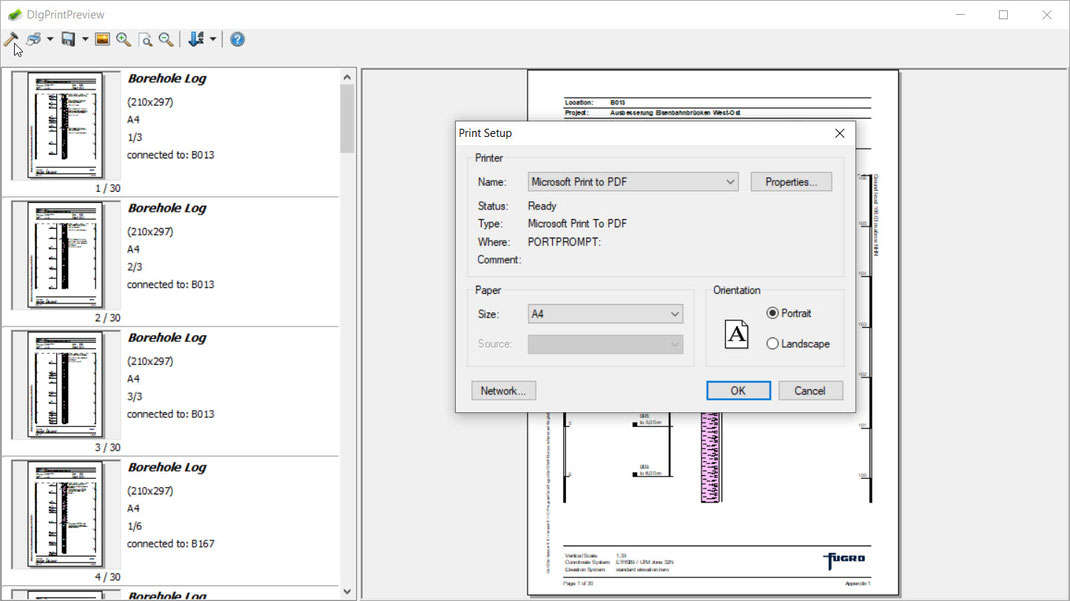The image size is (1070, 601).
Task: Click the zoom to page icon
Action: tap(145, 40)
